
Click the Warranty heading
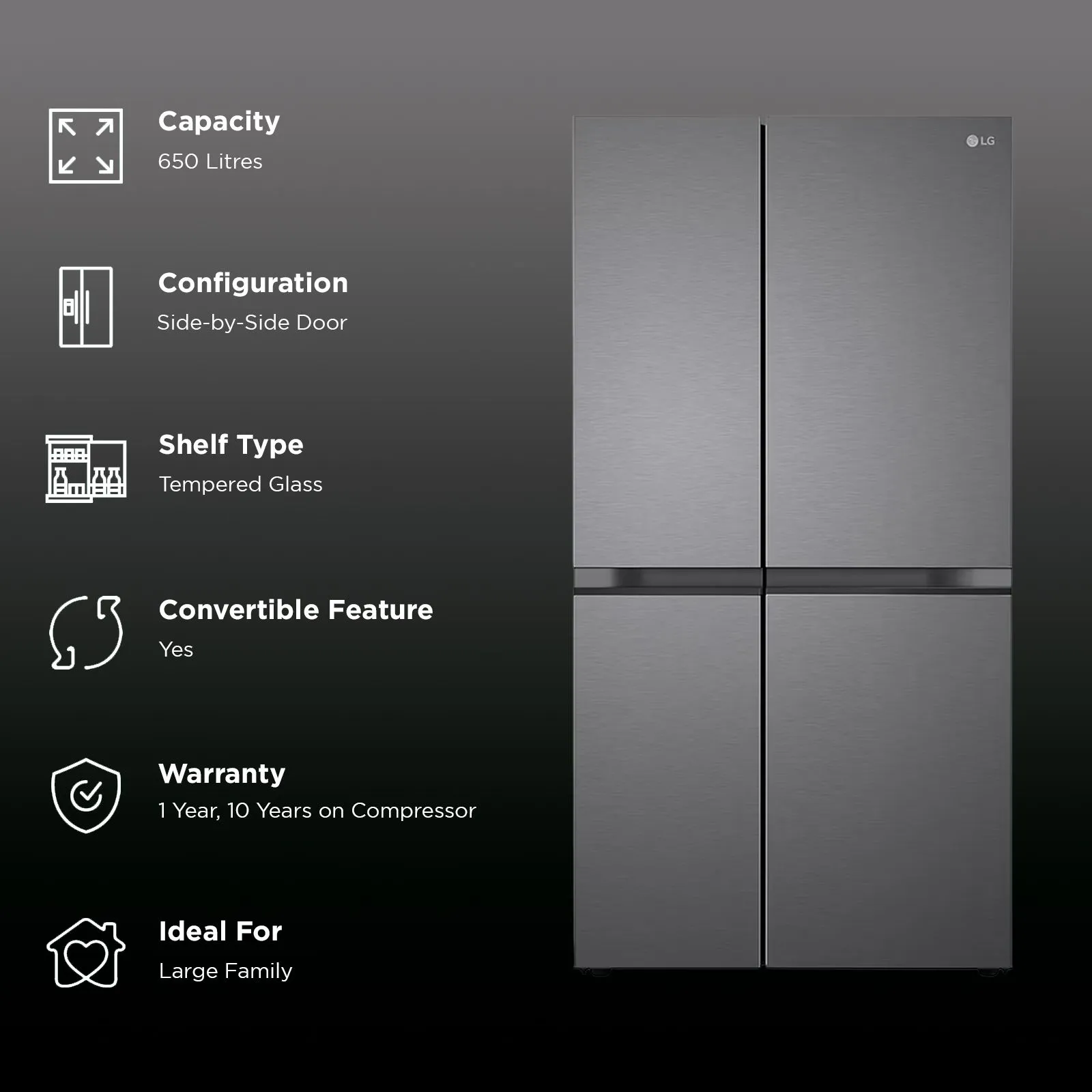click(222, 774)
